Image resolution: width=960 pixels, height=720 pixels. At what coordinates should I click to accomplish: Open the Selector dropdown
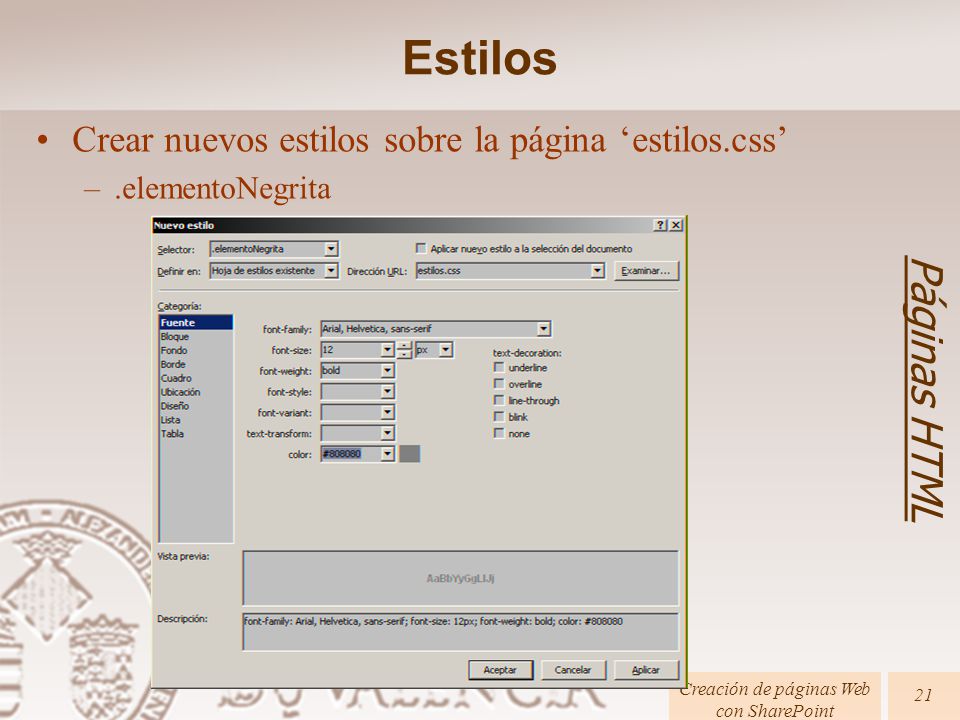(331, 249)
